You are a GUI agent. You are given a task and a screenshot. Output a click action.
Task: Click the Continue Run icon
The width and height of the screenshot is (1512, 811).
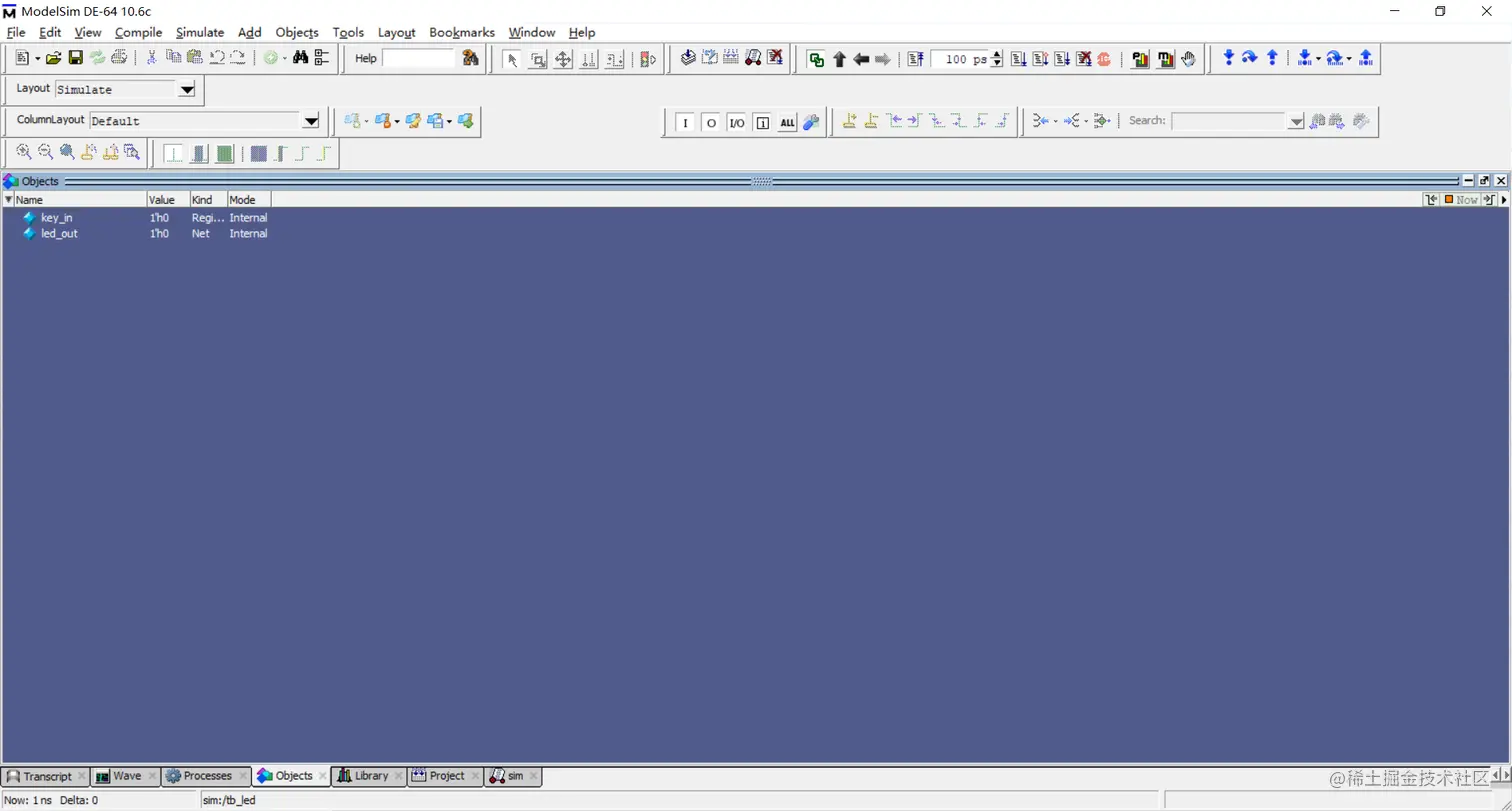coord(1040,59)
